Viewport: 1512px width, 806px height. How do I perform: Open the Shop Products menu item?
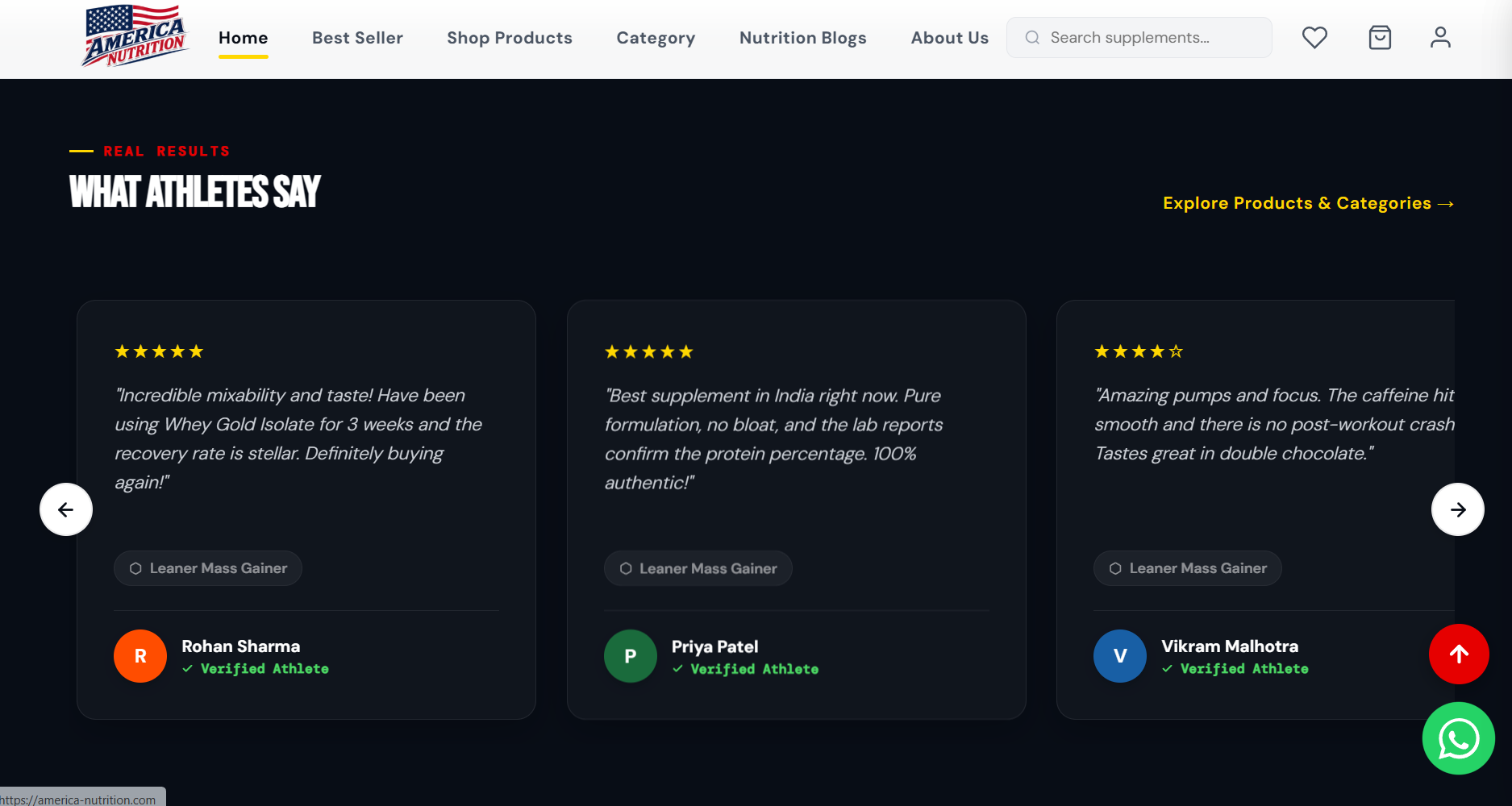[x=510, y=38]
